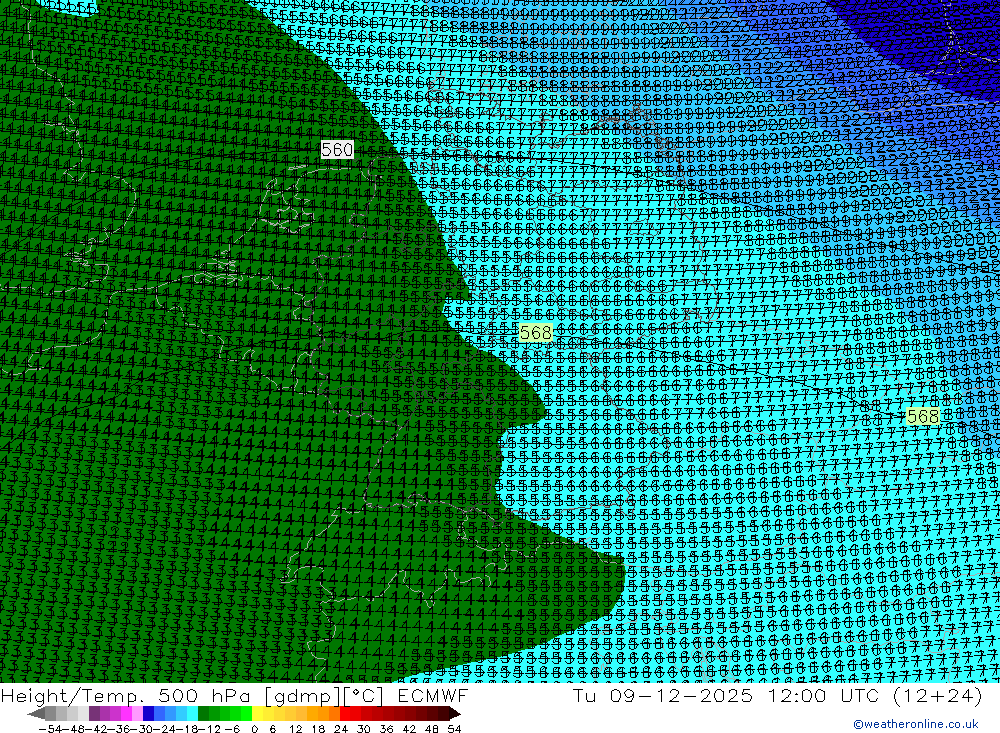Select the dark blue swatch above the -30 label
Viewport: 1000px width, 733px height.
pos(149,713)
